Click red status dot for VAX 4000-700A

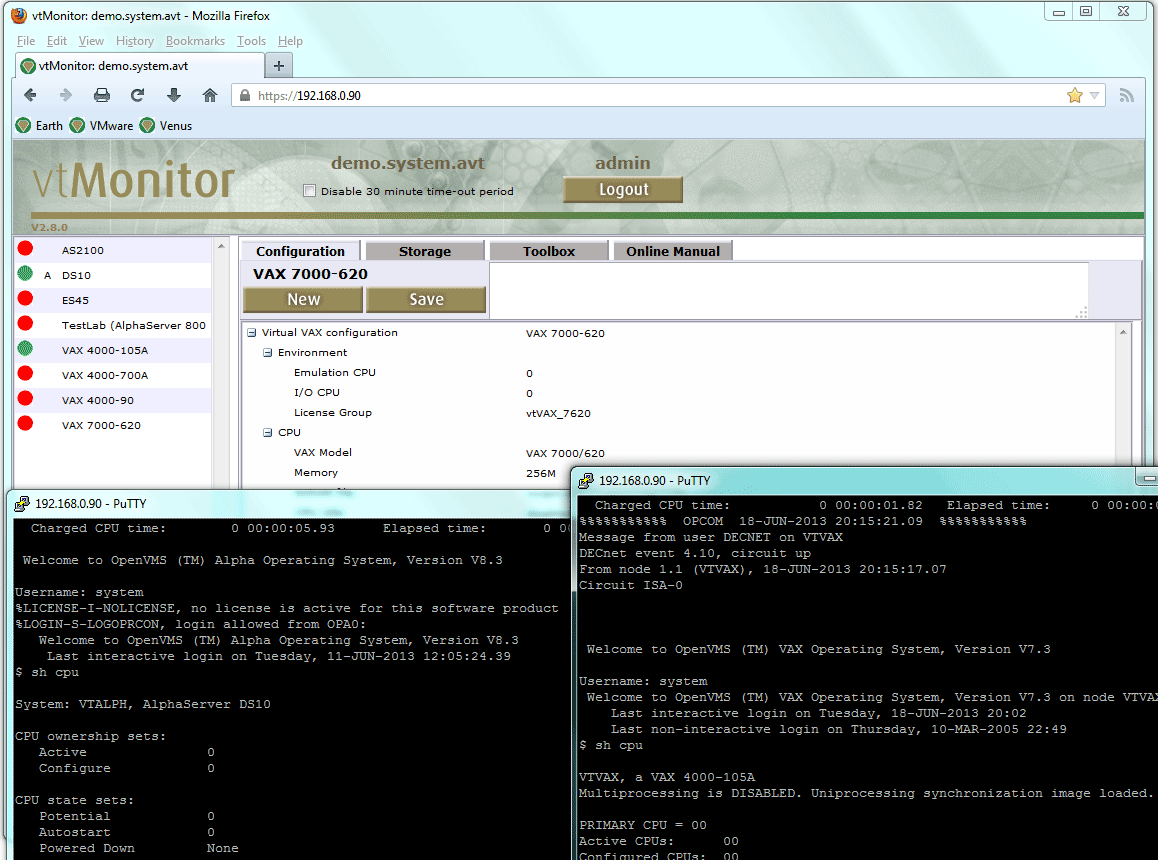coord(26,373)
